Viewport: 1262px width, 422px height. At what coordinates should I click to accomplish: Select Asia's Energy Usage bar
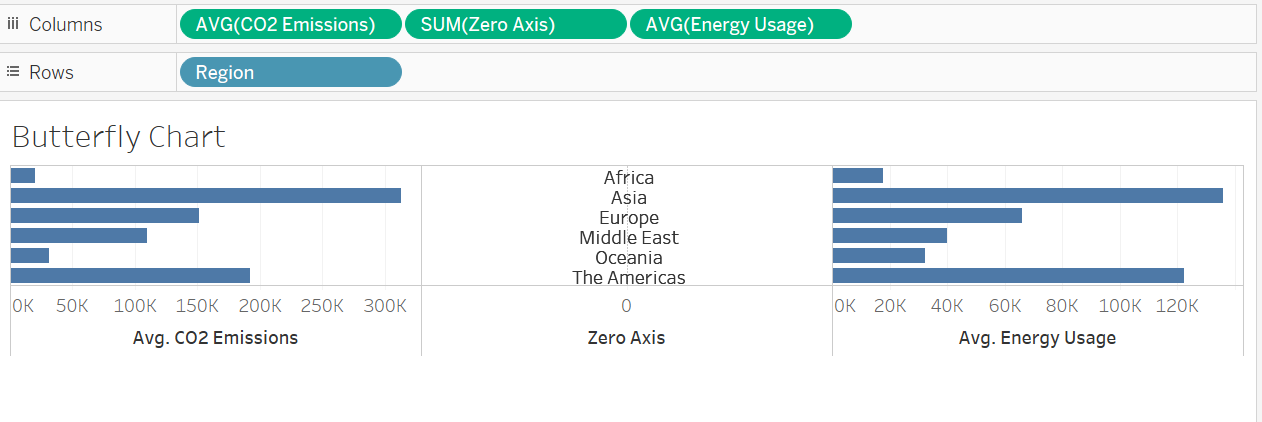coord(1027,196)
